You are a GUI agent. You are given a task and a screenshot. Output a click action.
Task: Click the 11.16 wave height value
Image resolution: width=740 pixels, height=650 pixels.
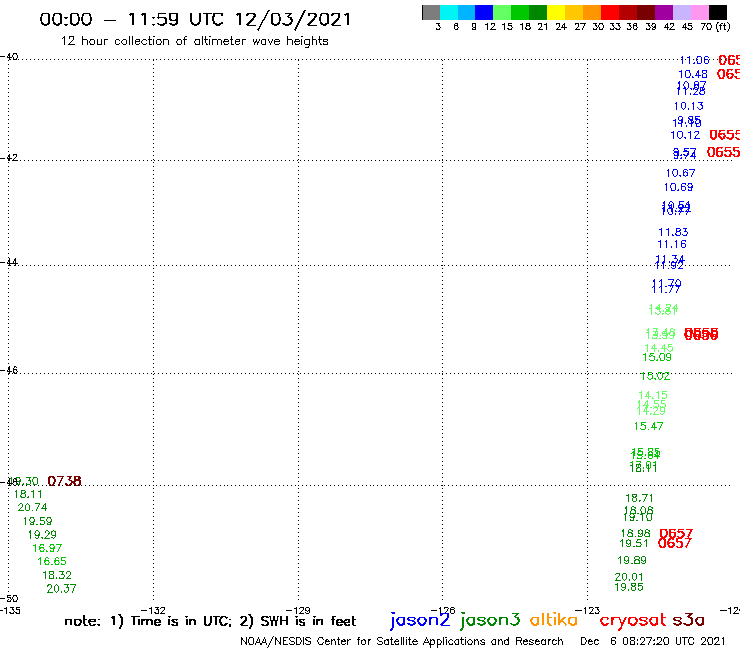pyautogui.click(x=672, y=245)
